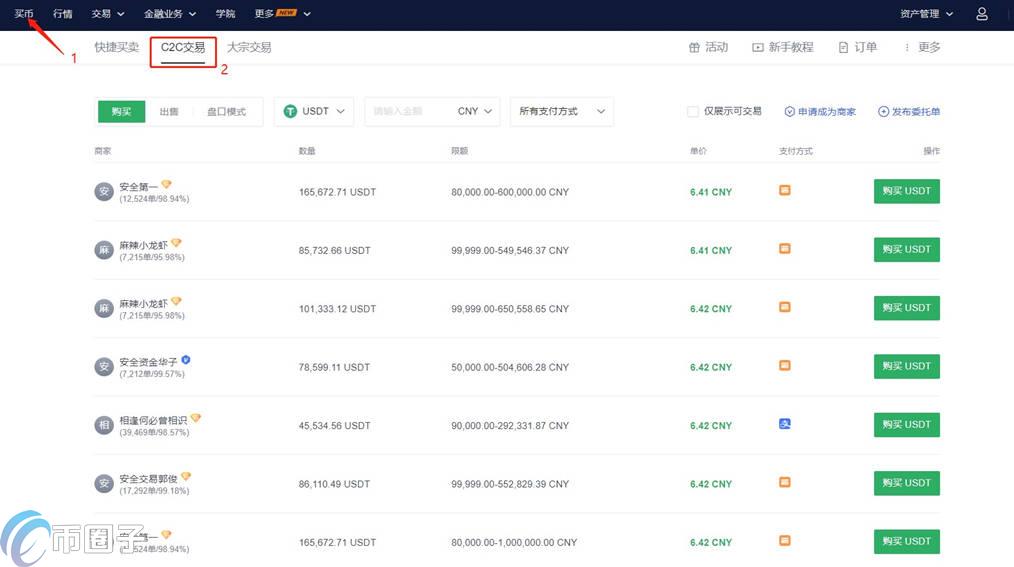Click the plus circle icon beside 发布委托单

(x=883, y=111)
